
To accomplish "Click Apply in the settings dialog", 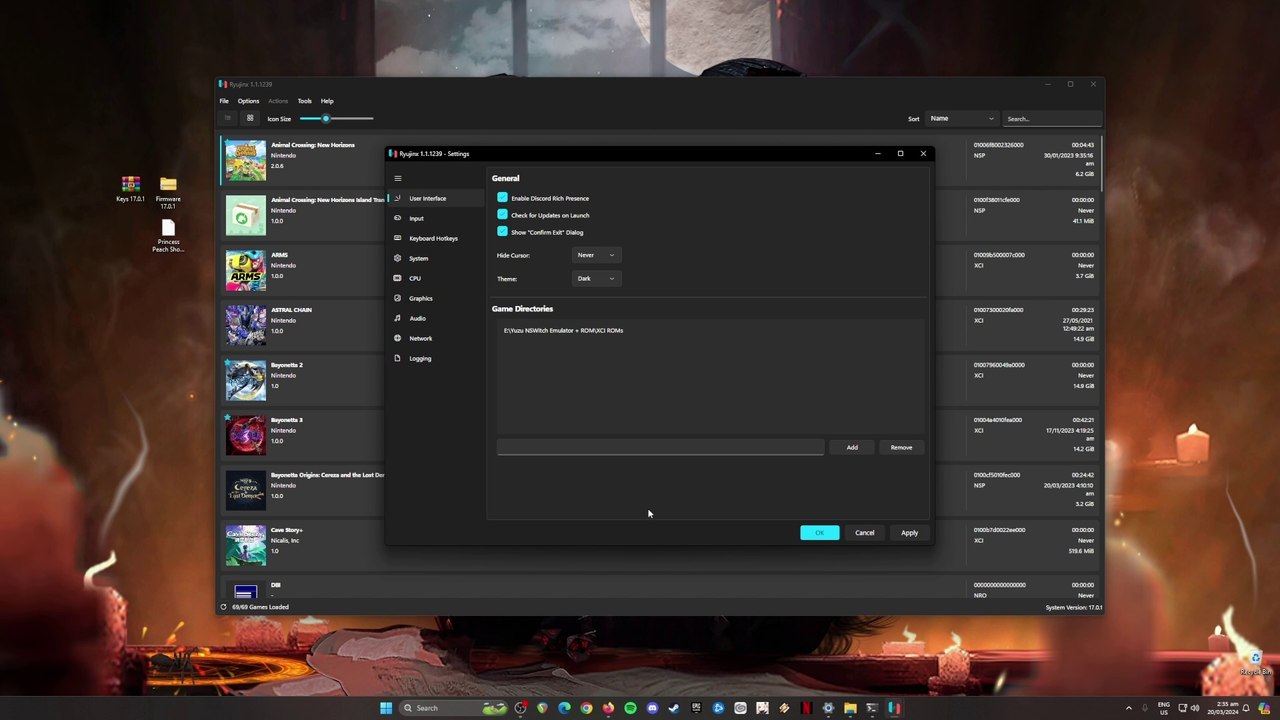I will [909, 533].
